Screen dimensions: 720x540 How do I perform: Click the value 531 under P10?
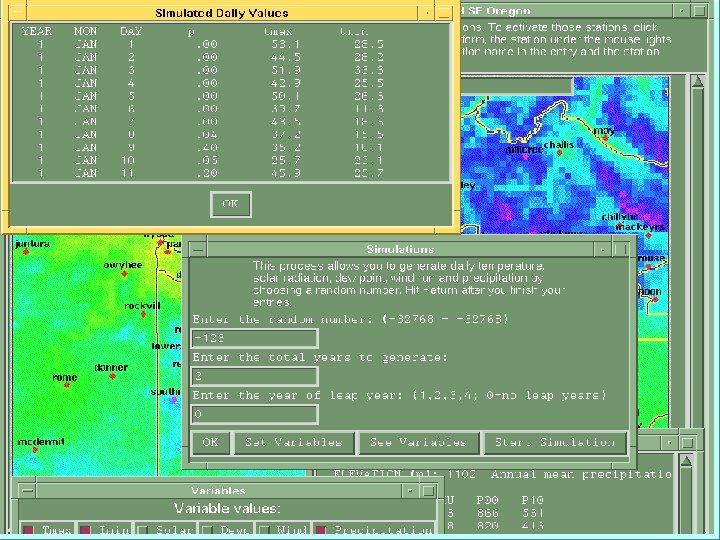tap(533, 512)
